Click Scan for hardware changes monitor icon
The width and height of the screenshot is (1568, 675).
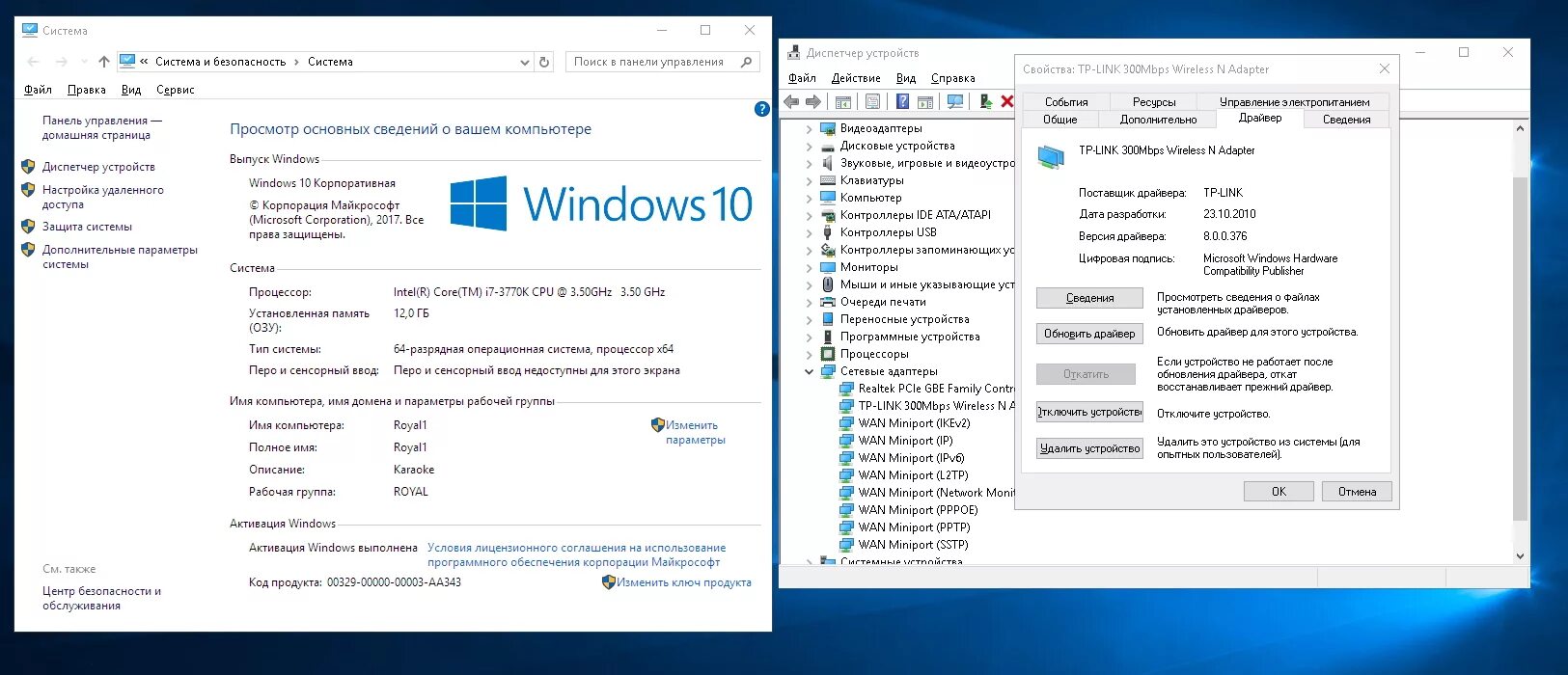pyautogui.click(x=955, y=101)
